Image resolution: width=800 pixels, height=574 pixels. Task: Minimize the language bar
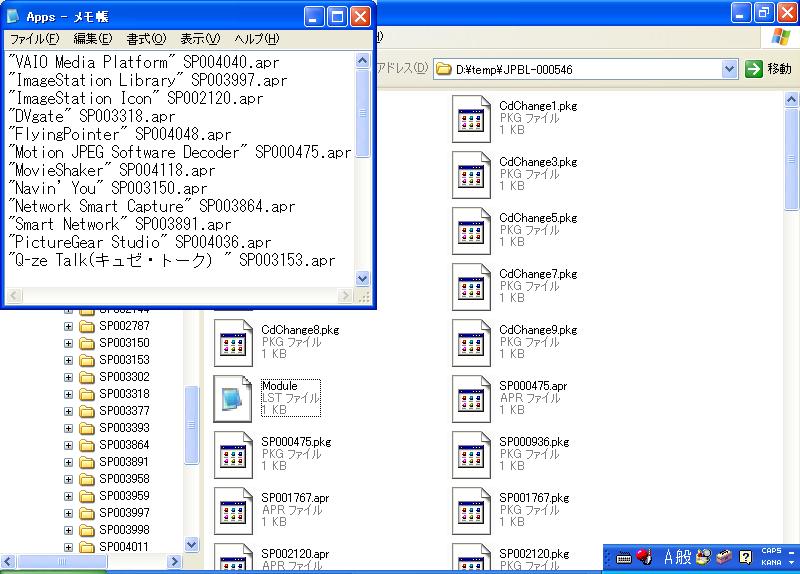[791, 551]
